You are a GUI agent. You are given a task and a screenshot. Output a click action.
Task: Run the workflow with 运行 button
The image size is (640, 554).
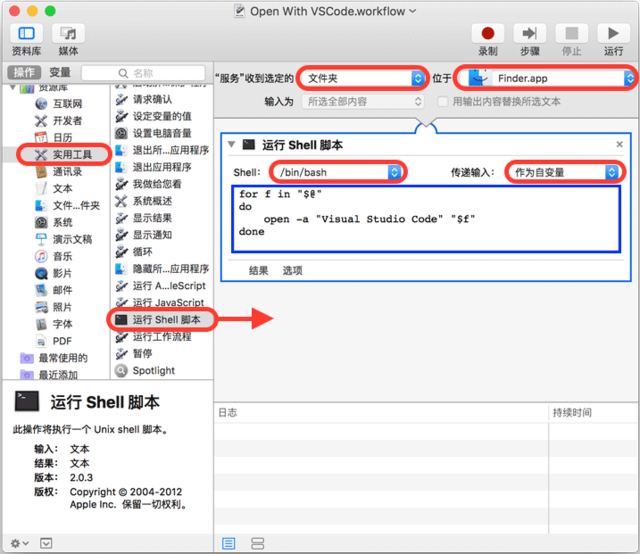(x=613, y=33)
